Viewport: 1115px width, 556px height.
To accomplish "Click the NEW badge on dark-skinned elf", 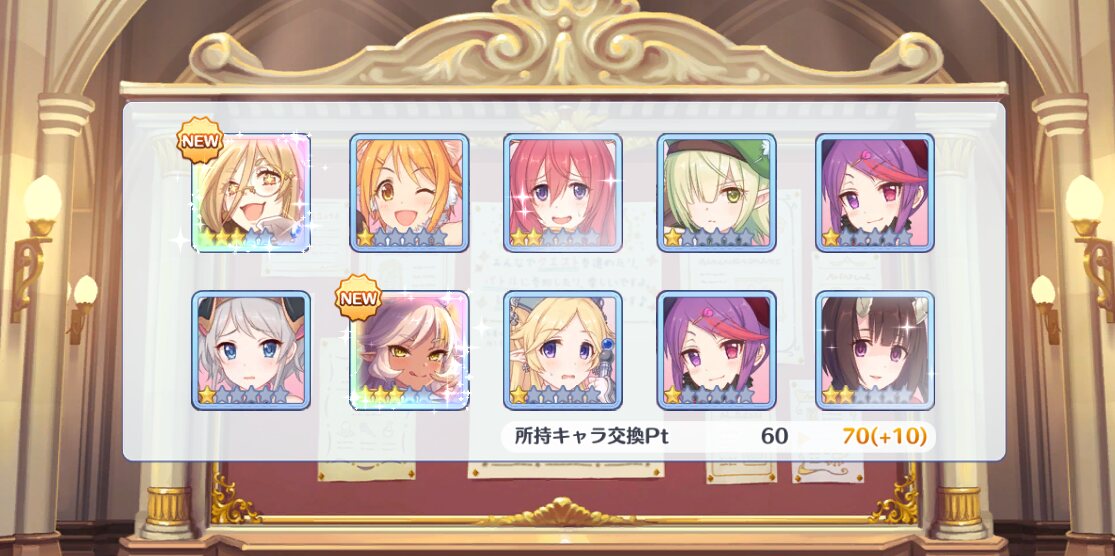I will 358,298.
